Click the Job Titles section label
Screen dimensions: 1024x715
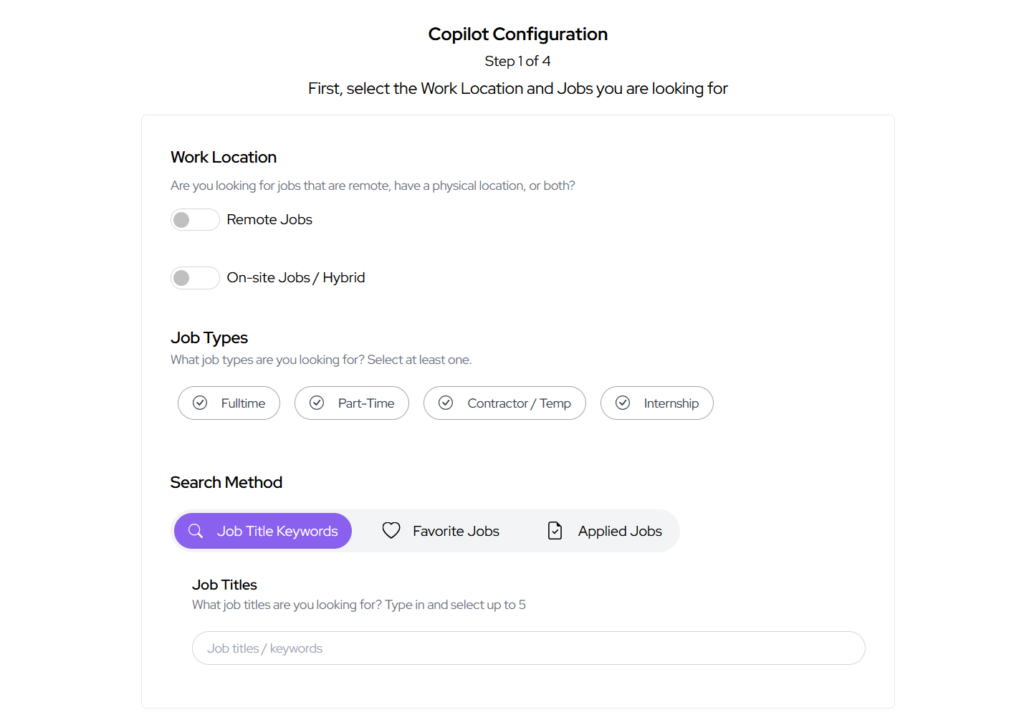[x=224, y=584]
